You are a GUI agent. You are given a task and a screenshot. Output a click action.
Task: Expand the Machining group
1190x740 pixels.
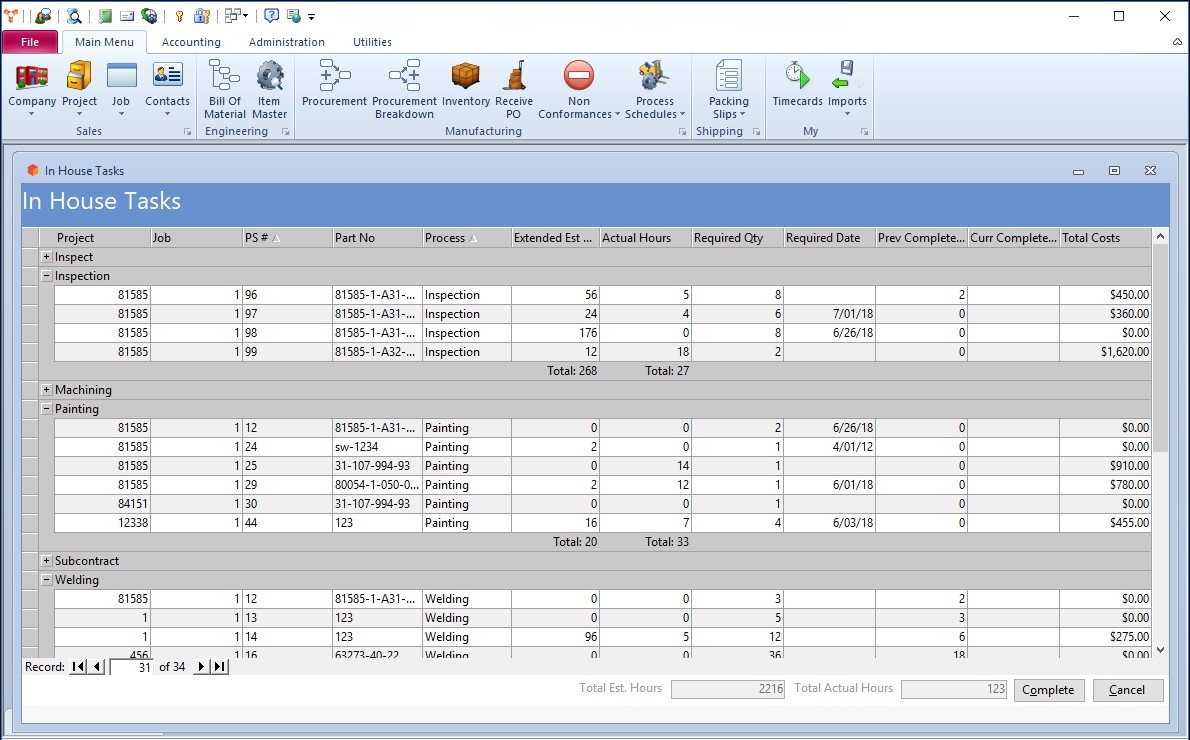[46, 390]
